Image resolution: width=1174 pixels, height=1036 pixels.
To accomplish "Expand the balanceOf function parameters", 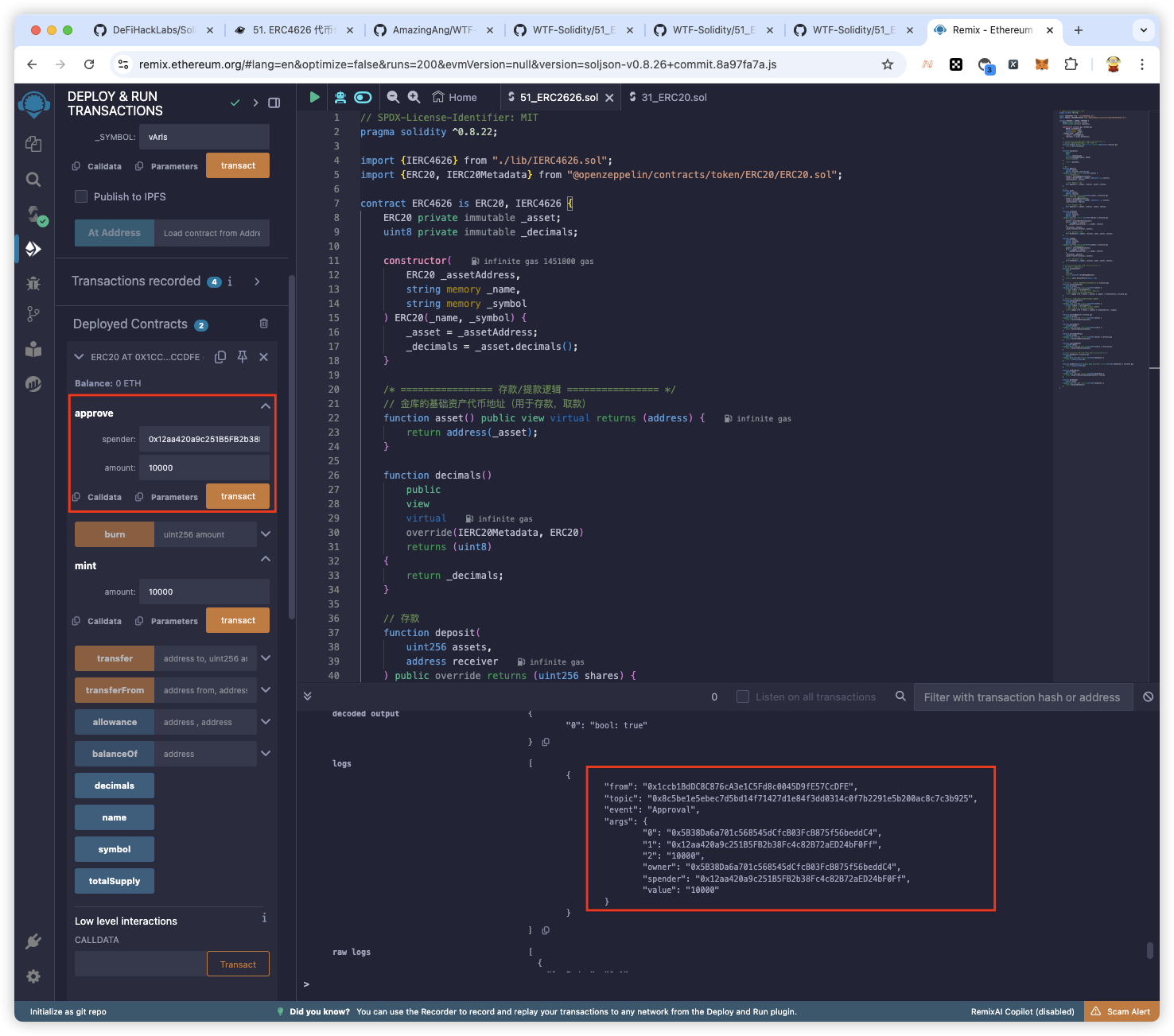I will click(266, 754).
